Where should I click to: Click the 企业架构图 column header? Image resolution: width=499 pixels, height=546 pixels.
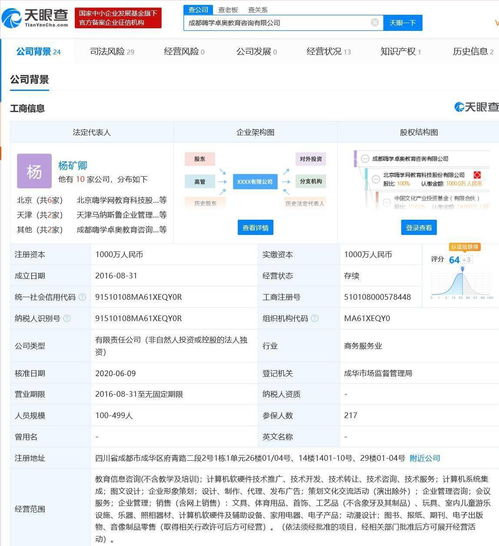tap(255, 132)
